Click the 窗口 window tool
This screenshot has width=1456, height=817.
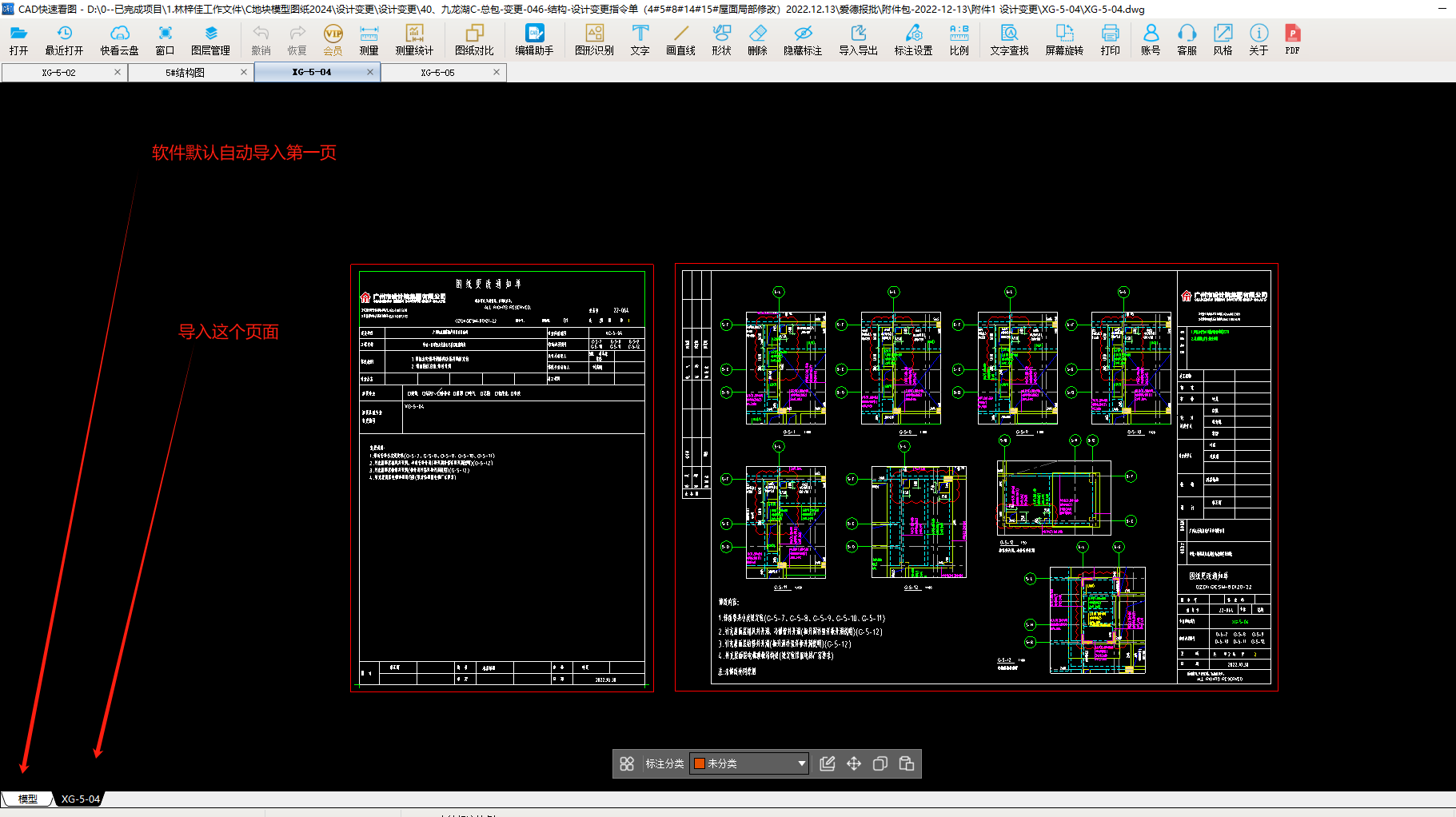pyautogui.click(x=165, y=39)
